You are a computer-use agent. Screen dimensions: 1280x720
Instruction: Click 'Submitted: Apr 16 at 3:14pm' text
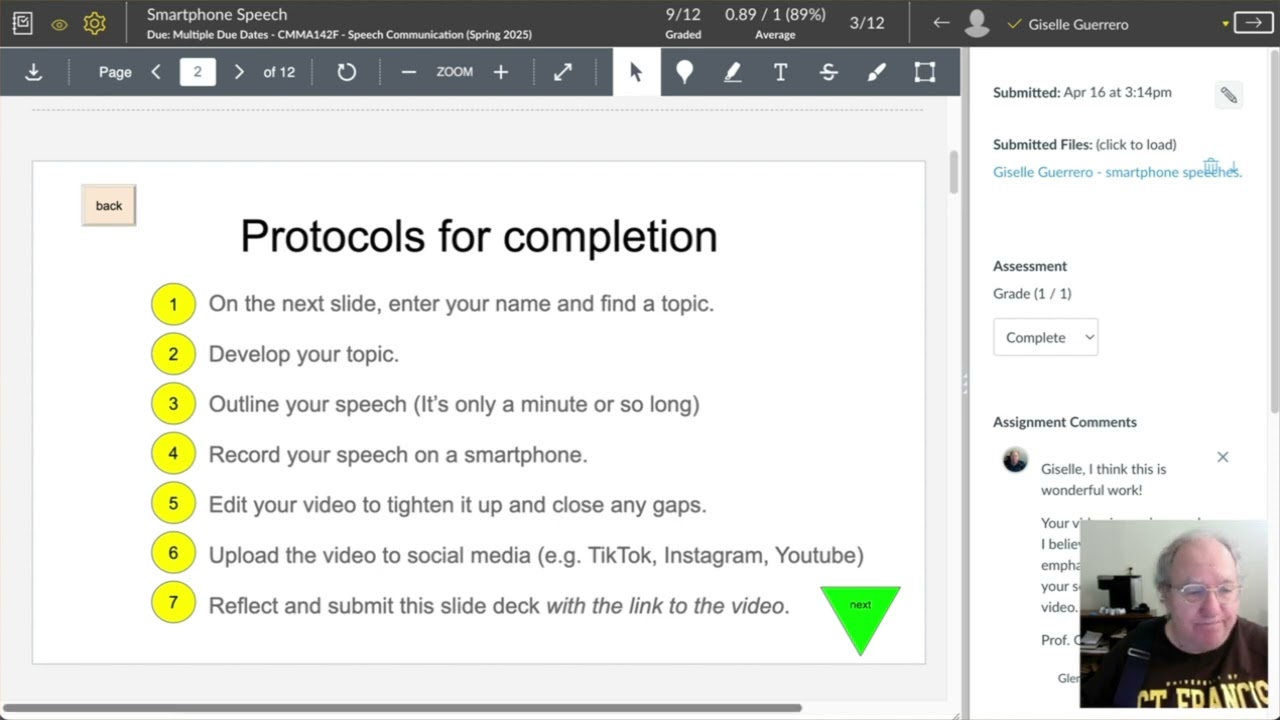point(1082,92)
